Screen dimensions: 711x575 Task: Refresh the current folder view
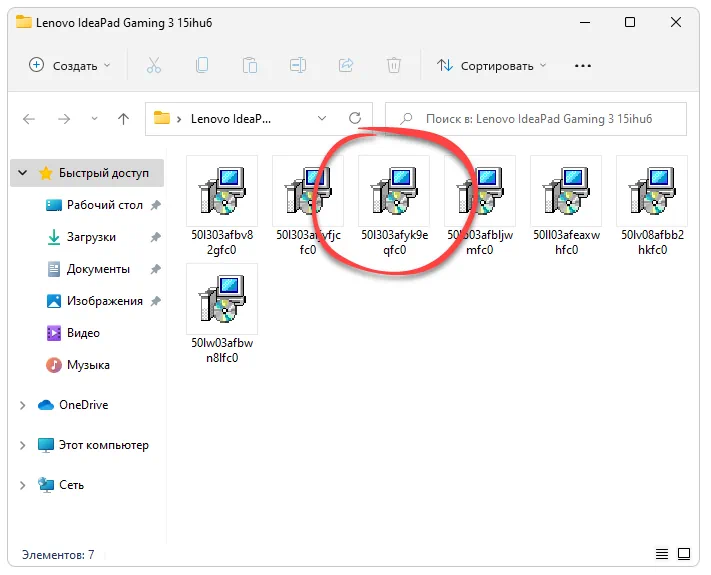[x=354, y=118]
